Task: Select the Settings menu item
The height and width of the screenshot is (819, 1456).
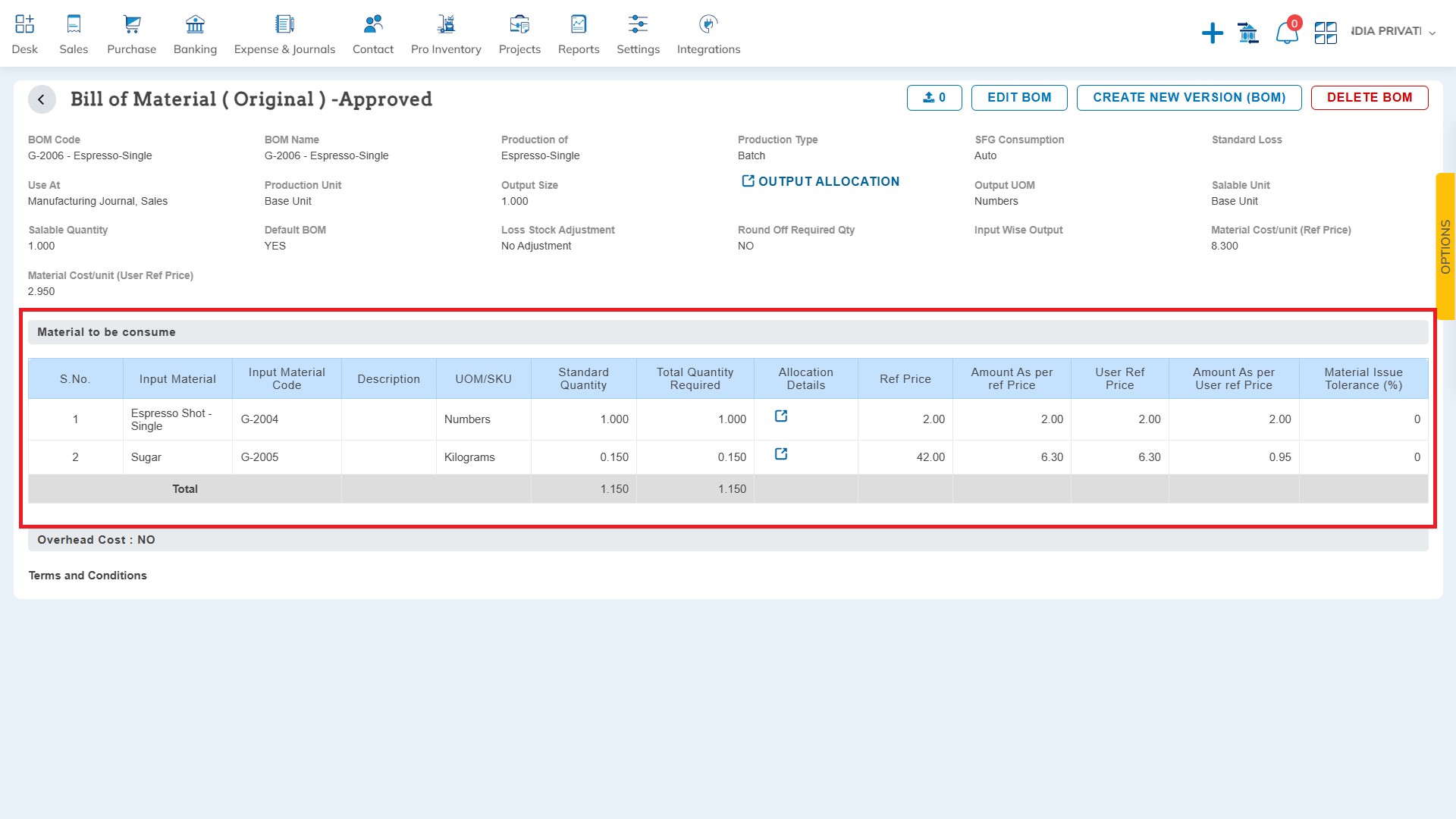Action: tap(636, 35)
